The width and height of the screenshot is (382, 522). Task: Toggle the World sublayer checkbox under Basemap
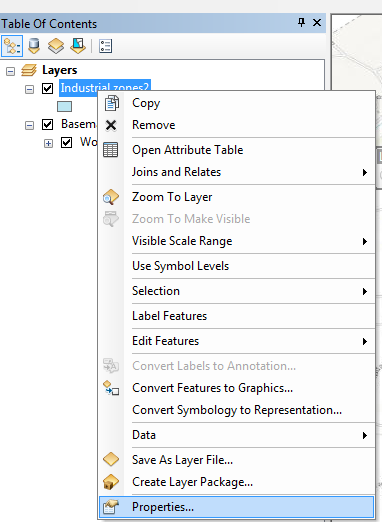tap(66, 143)
